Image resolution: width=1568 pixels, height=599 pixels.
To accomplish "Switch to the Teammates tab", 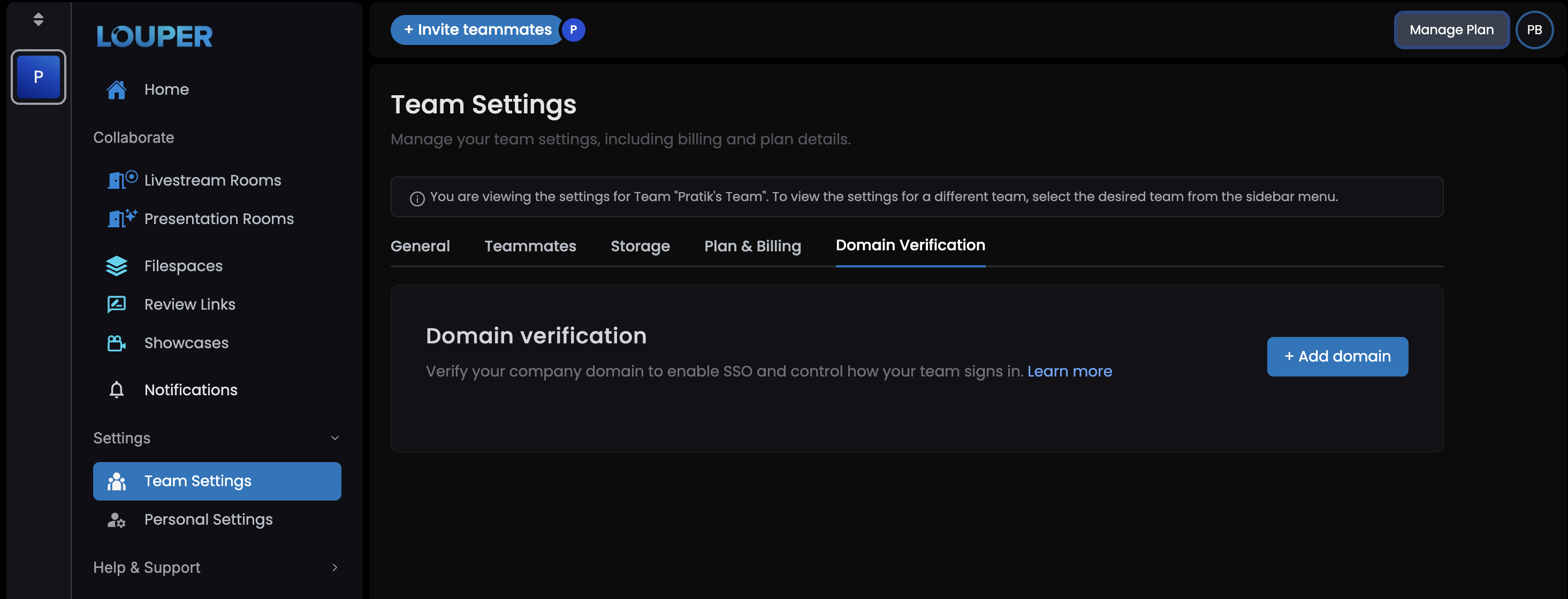I will pos(530,247).
